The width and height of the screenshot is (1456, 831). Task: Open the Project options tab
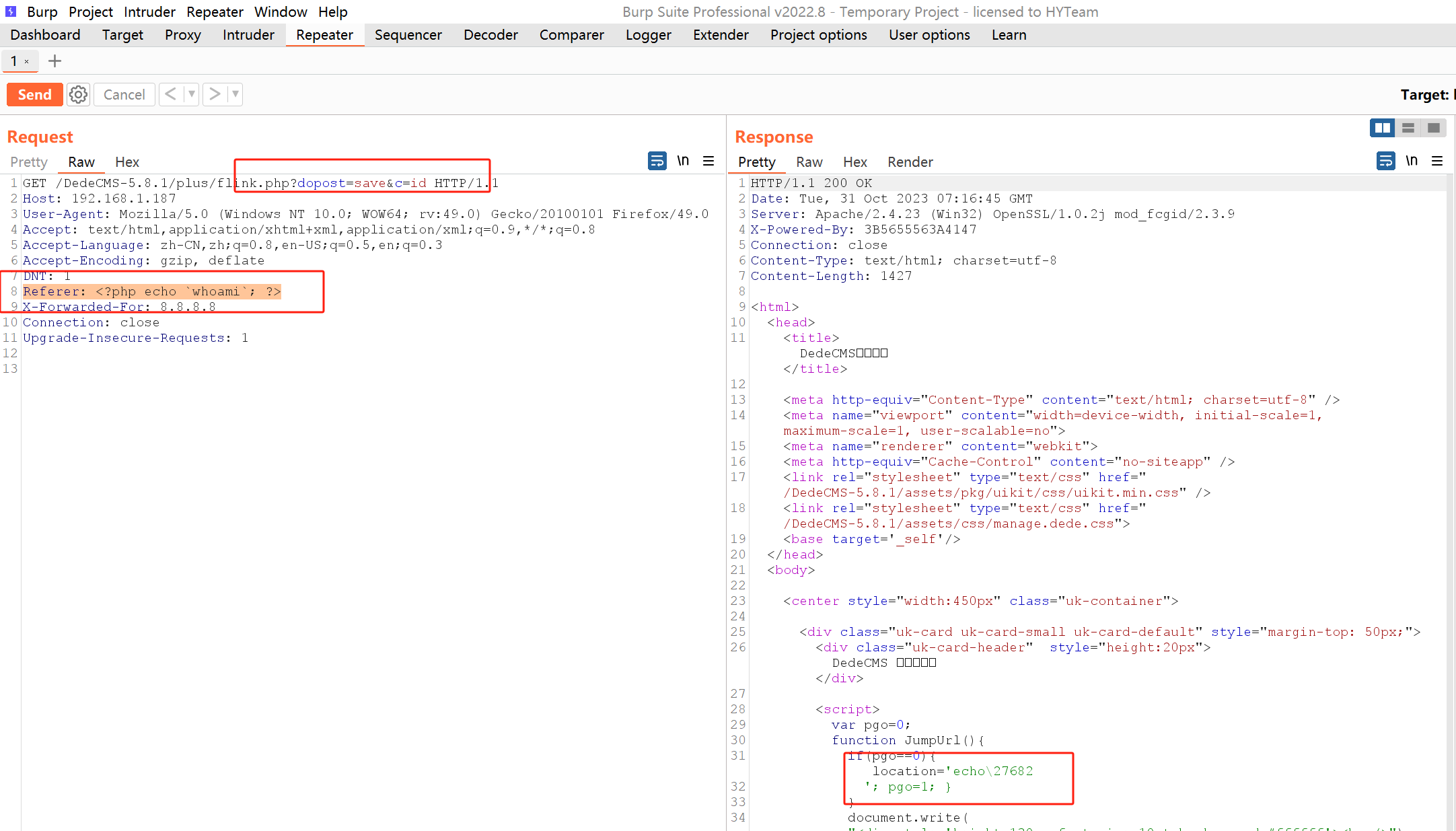point(818,35)
